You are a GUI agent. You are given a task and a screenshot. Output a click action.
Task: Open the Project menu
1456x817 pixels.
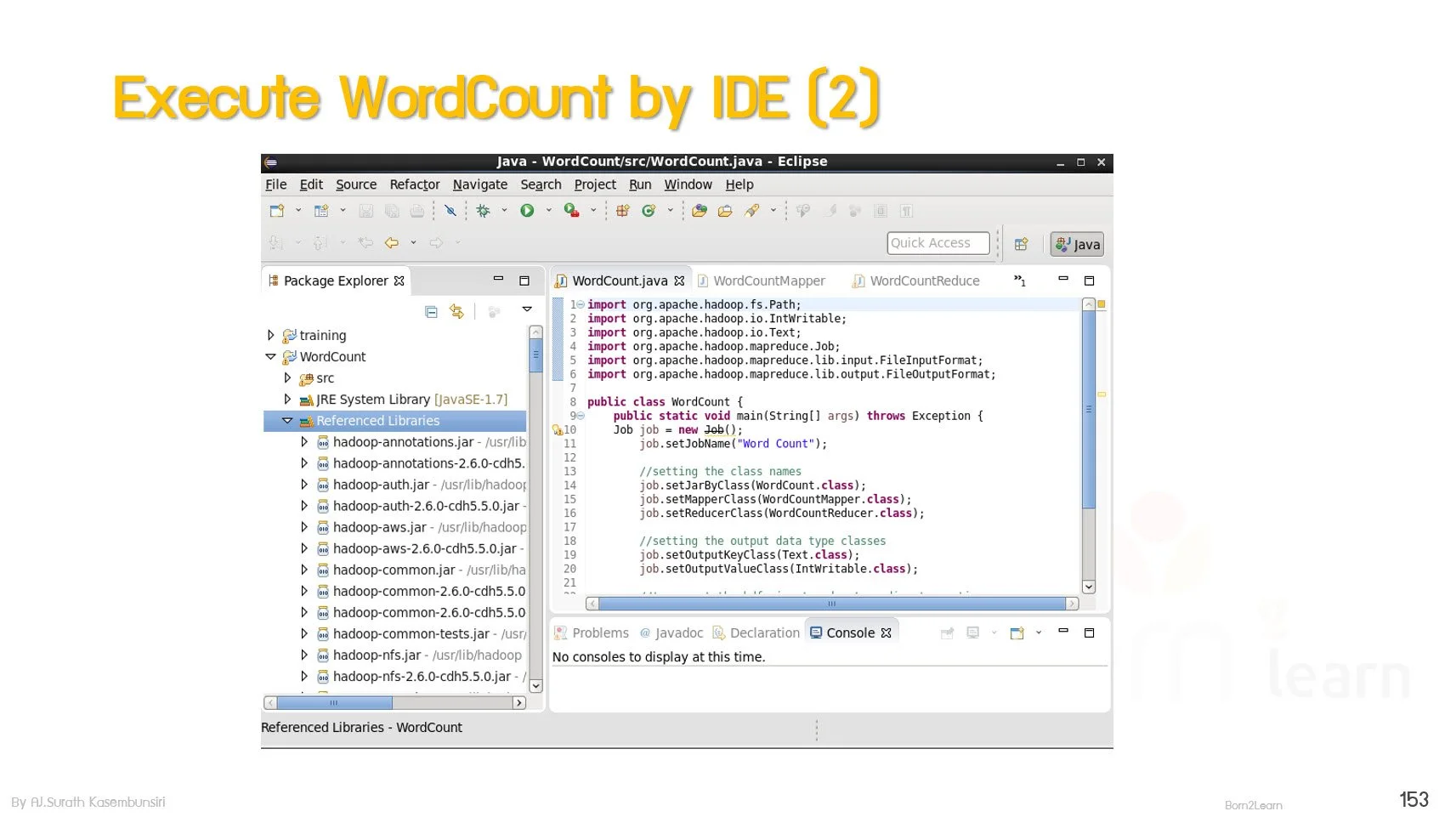(x=595, y=184)
